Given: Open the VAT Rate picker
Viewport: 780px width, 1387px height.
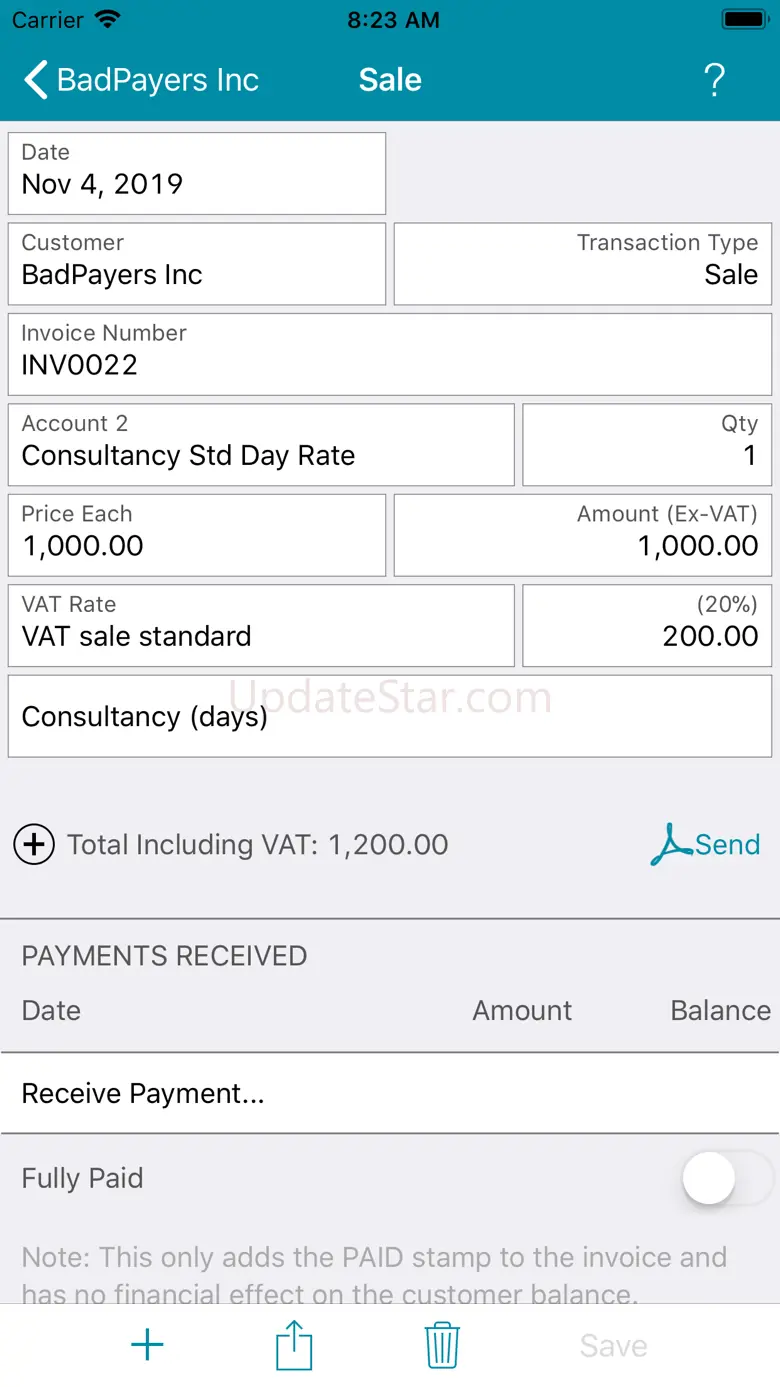Looking at the screenshot, I should (261, 626).
